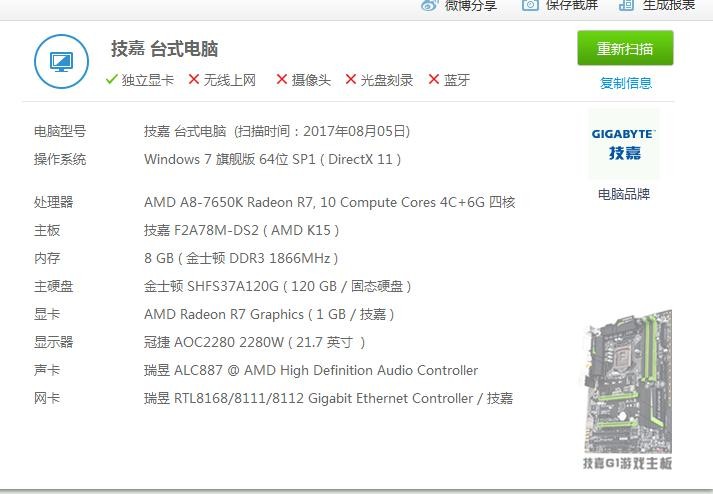Image resolution: width=713 pixels, height=494 pixels.
Task: Click the 电脑型号 label
Action: pyautogui.click(x=60, y=131)
